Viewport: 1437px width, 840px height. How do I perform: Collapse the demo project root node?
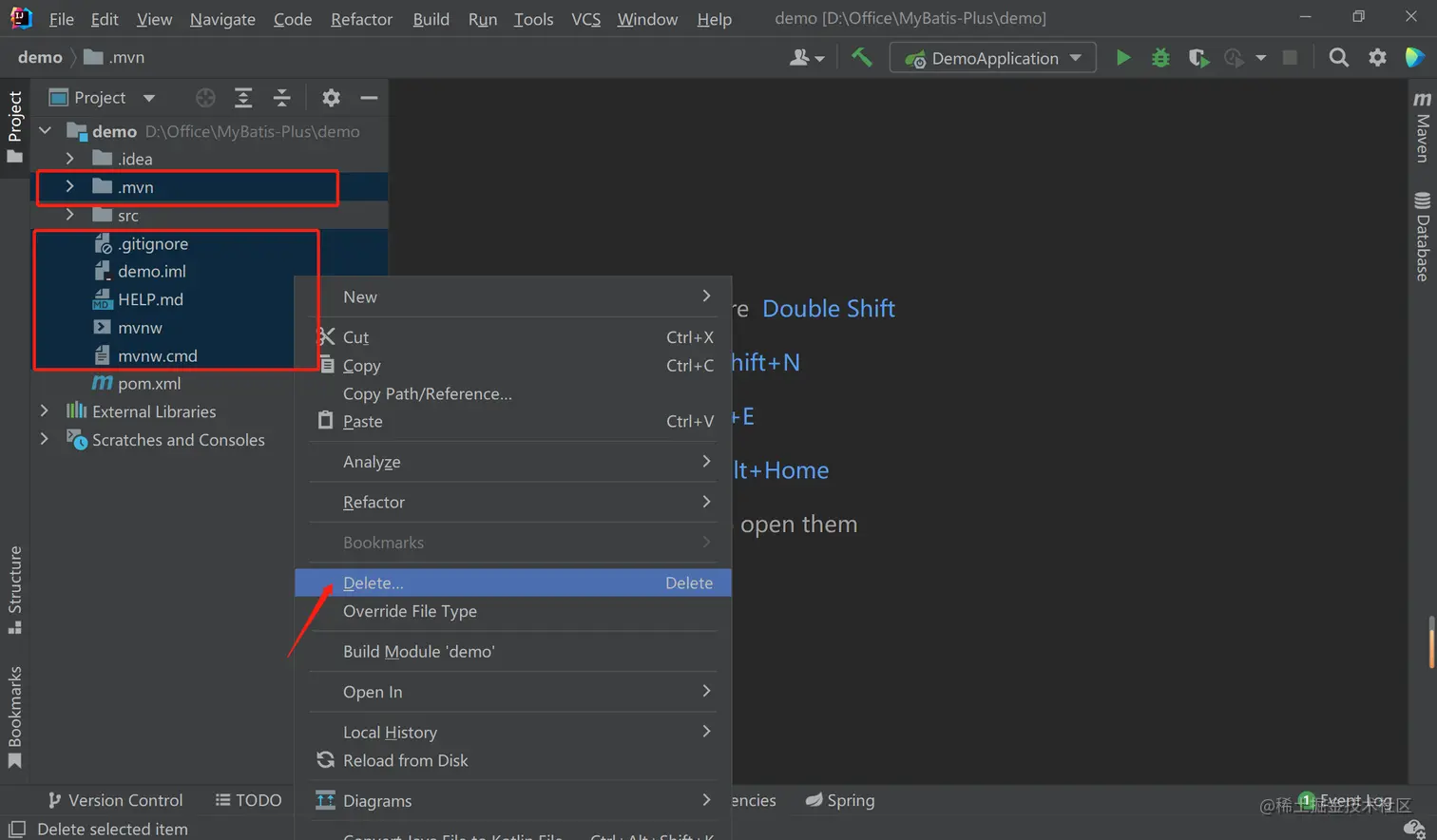[45, 131]
